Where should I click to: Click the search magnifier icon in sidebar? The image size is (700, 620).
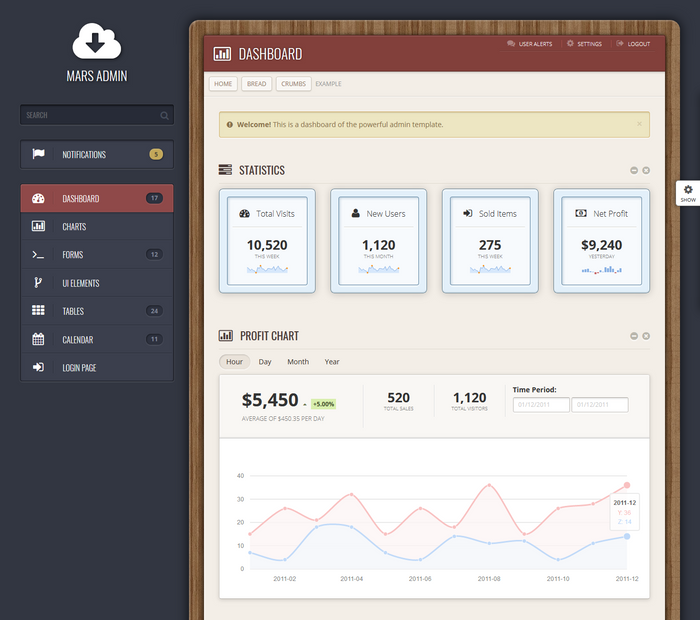pos(164,116)
